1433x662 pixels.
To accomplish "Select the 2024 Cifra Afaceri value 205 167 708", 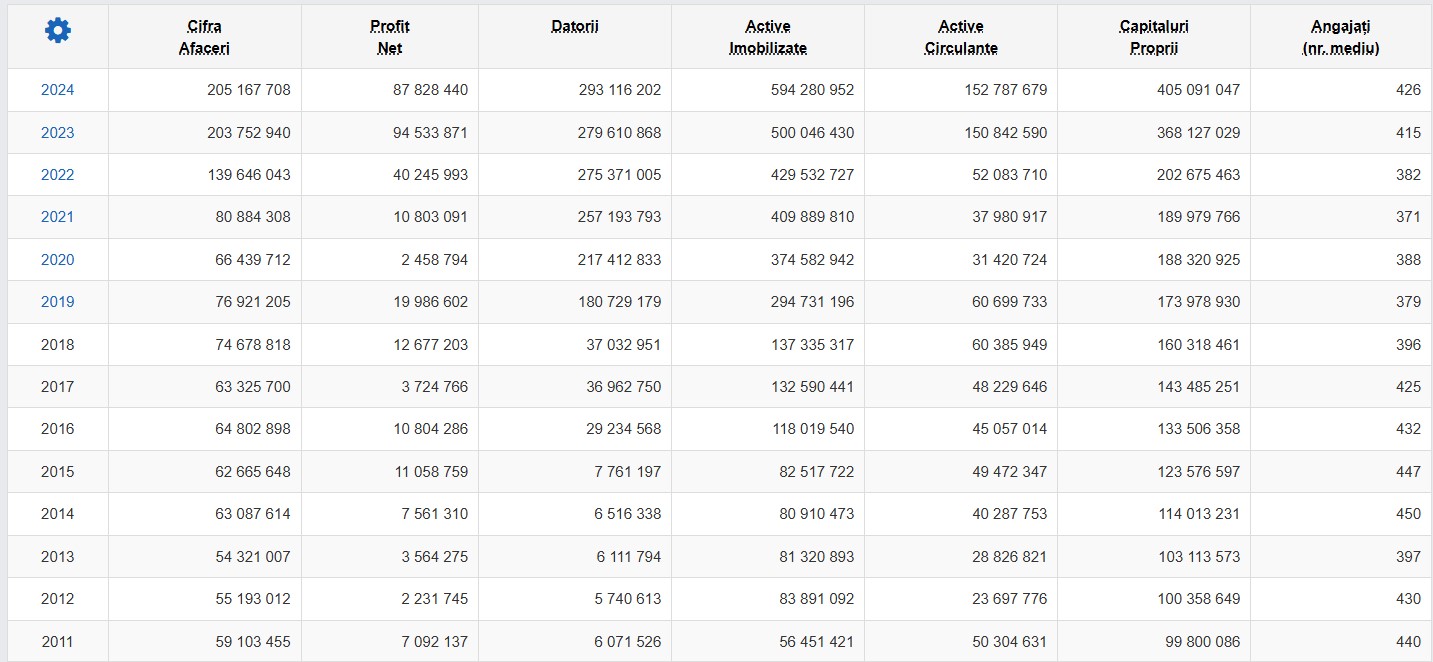I will point(249,90).
